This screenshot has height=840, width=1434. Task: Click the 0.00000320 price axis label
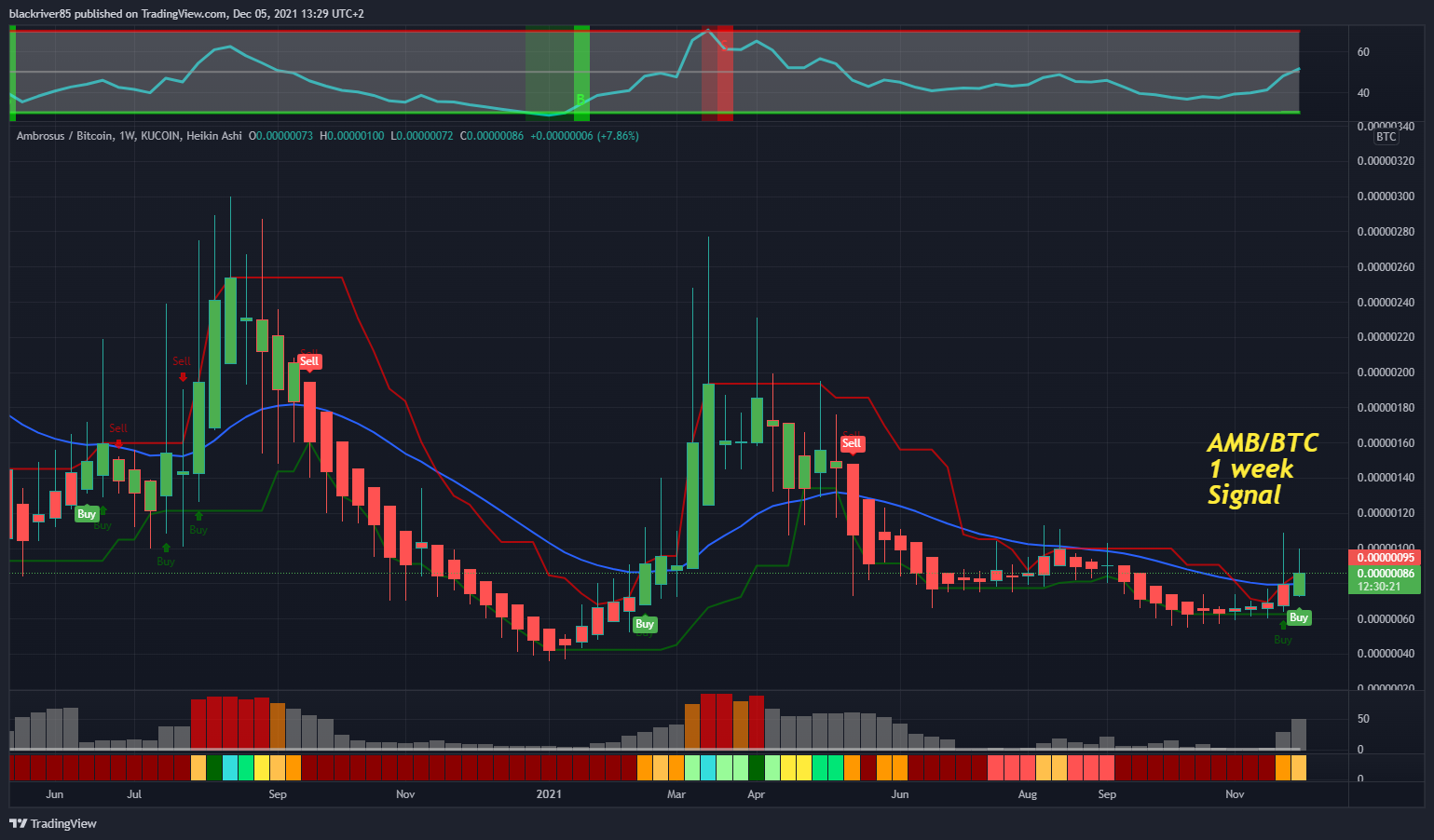point(1386,161)
